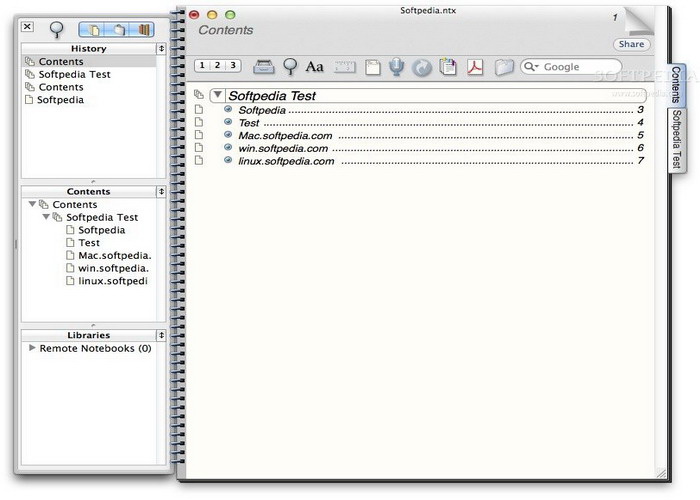Click the gray folder toolbar icon

tap(504, 67)
